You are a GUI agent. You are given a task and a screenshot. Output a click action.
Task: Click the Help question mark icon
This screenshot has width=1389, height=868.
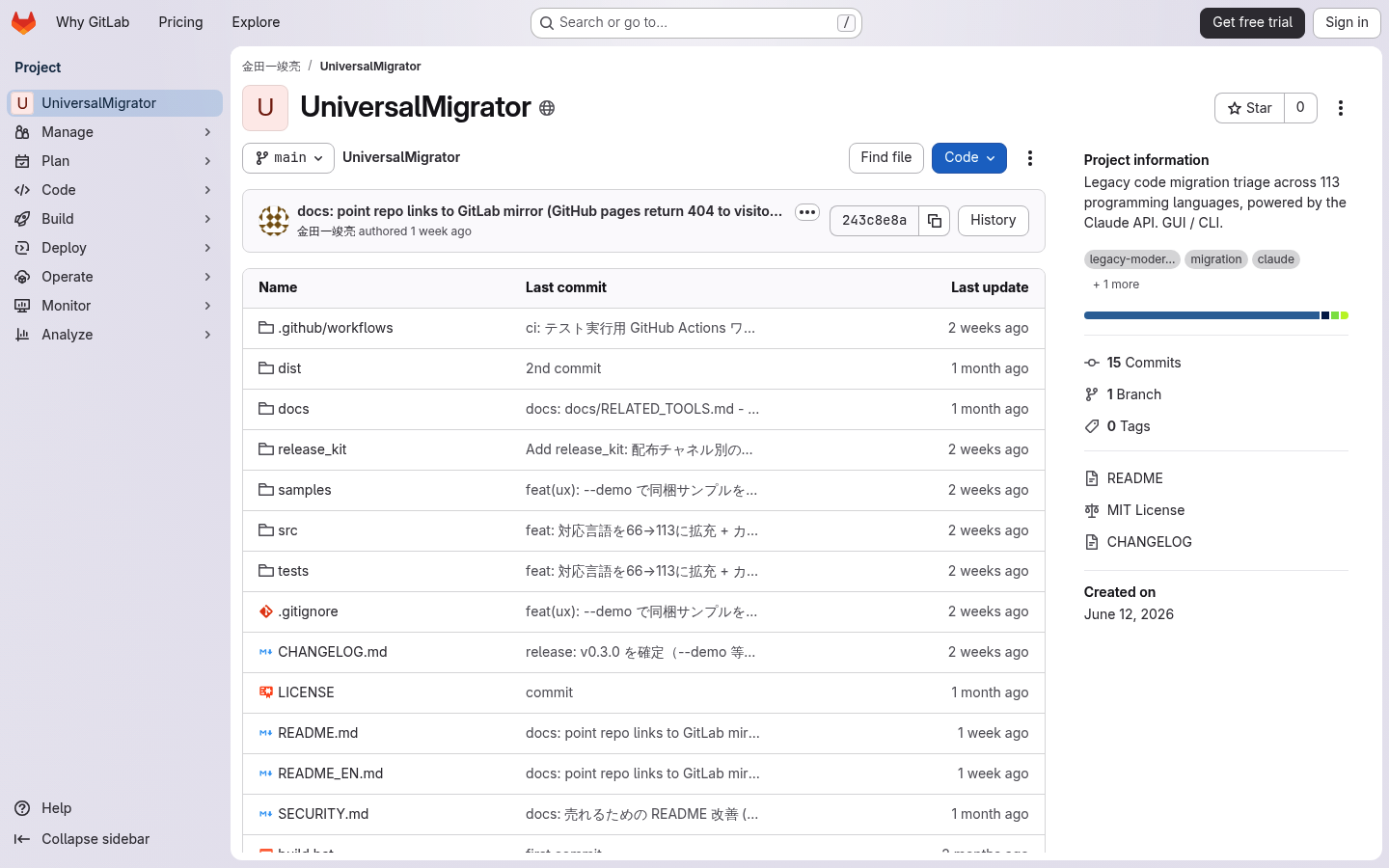[x=22, y=808]
